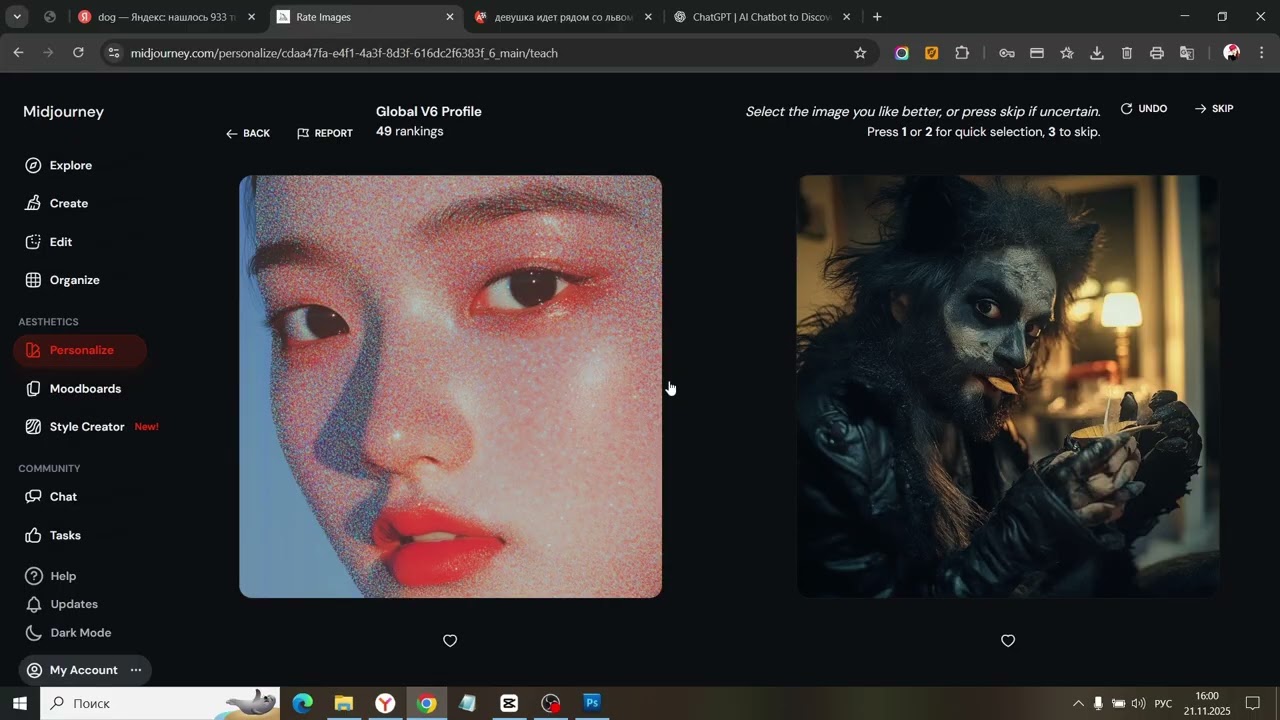Like the right image with heart icon
The width and height of the screenshot is (1280, 720).
pos(1008,641)
